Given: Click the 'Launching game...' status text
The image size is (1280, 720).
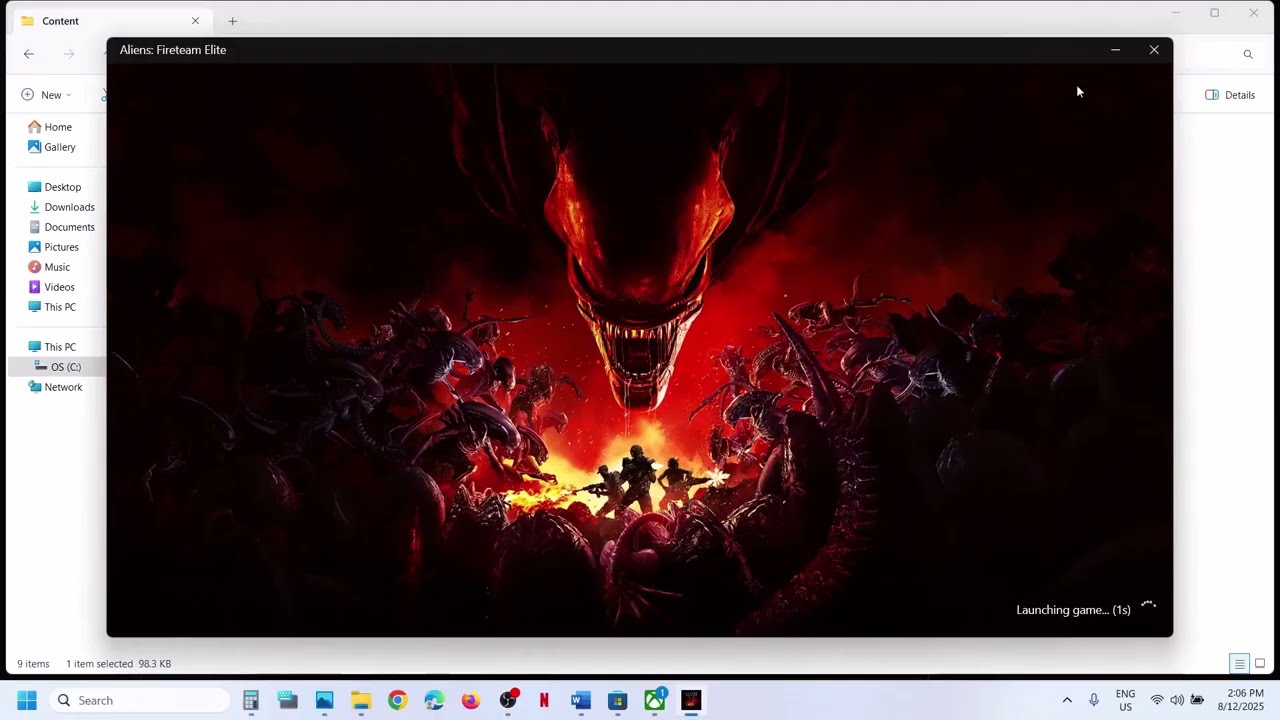Looking at the screenshot, I should [x=1073, y=610].
